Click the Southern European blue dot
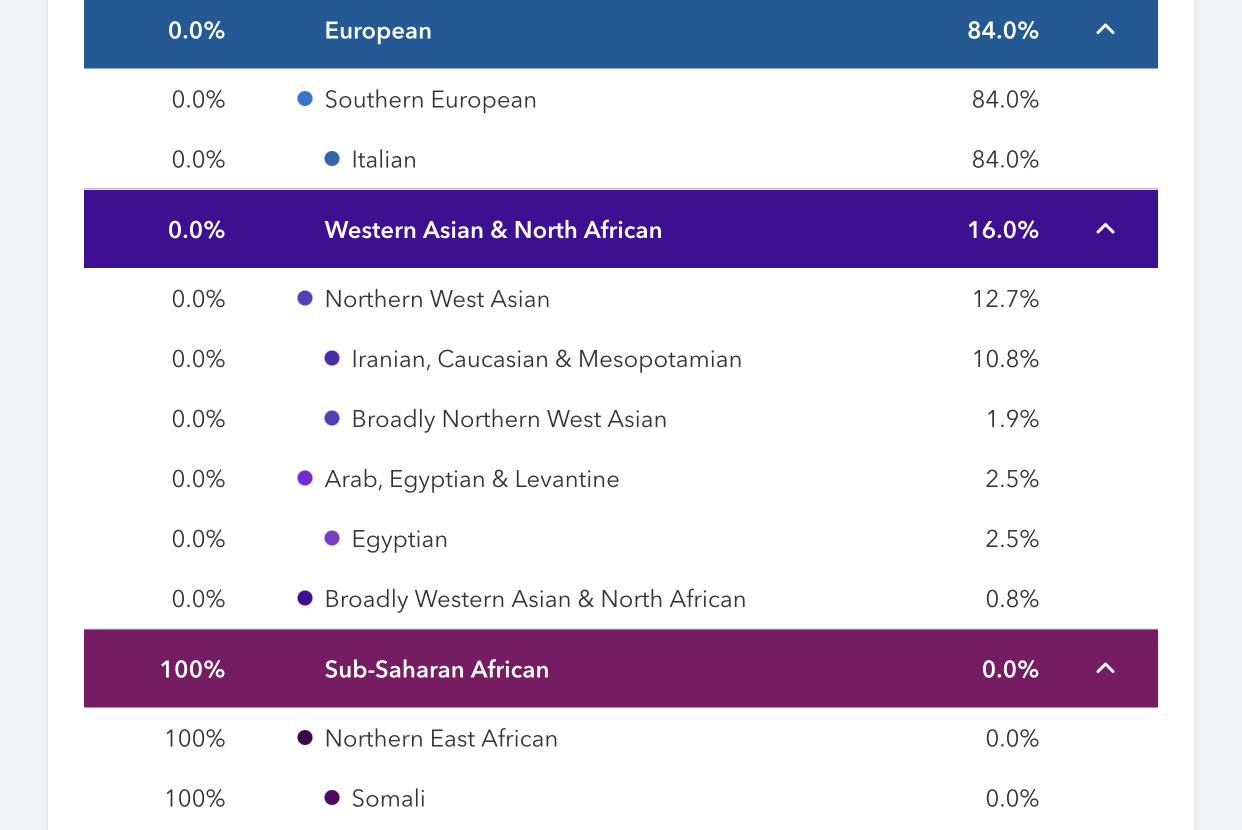This screenshot has height=830, width=1242. click(306, 99)
